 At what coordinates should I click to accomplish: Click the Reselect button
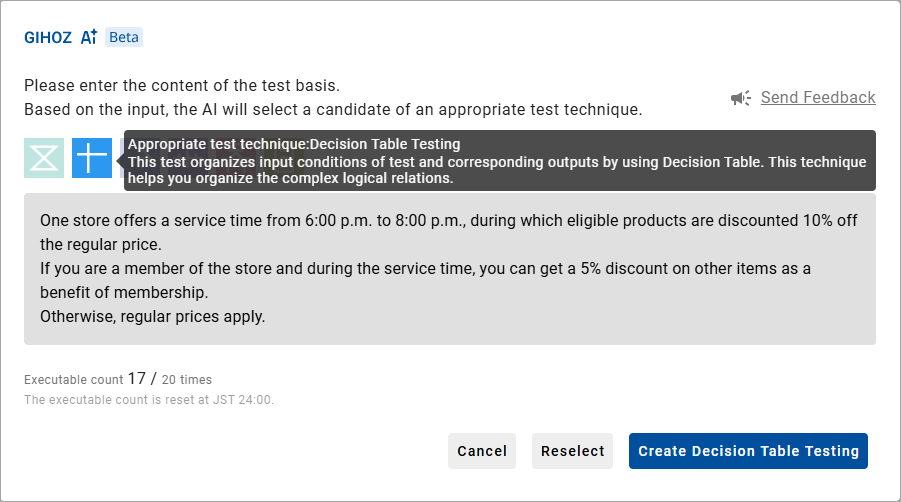coord(572,451)
